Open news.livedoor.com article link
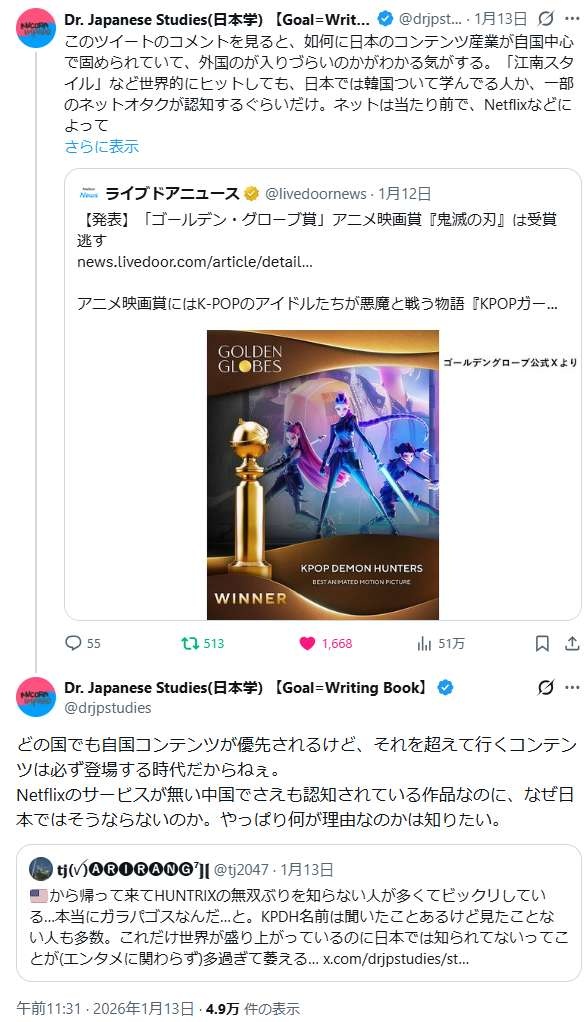Viewport: 588px width, 1022px height. (x=195, y=262)
